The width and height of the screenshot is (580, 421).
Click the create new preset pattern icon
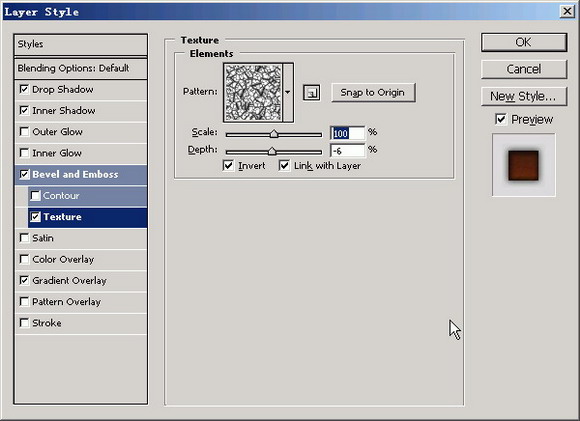[311, 92]
